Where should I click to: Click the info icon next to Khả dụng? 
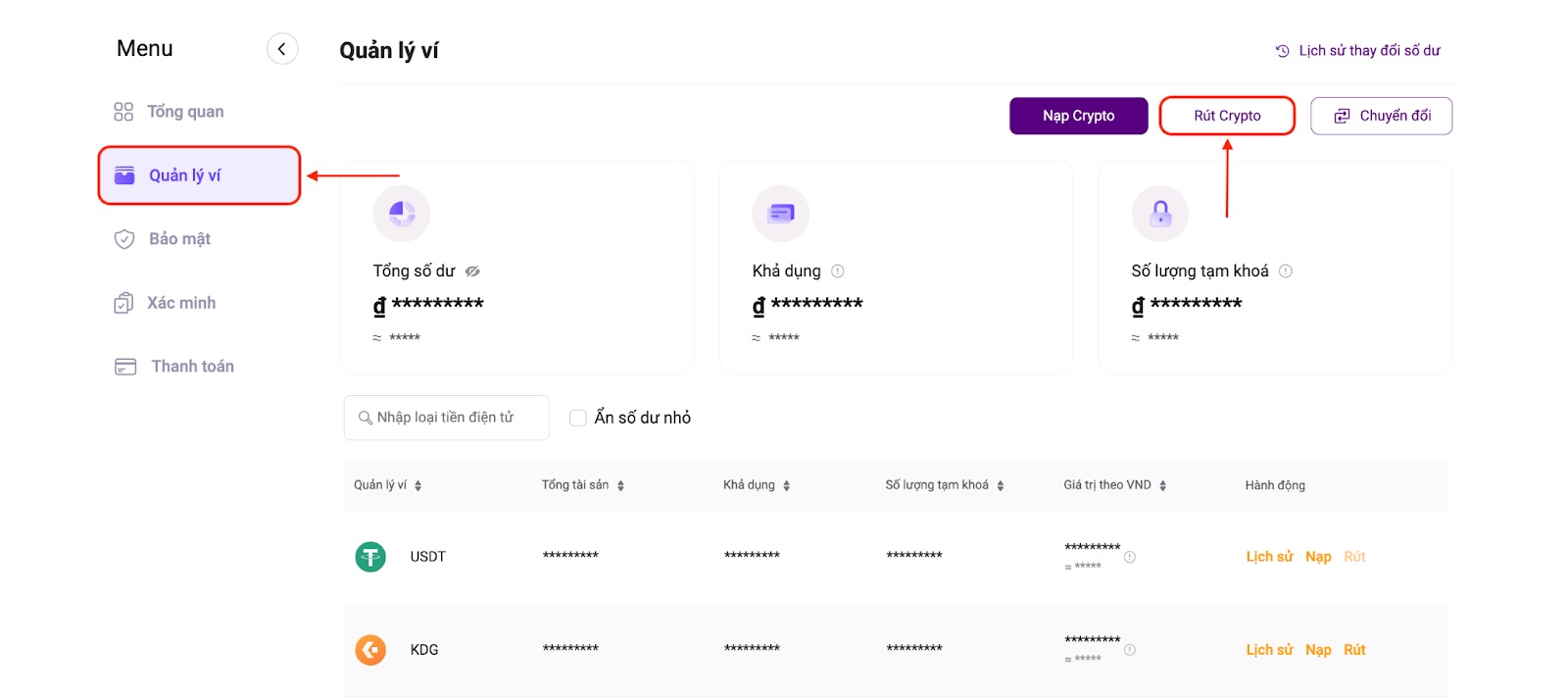pos(838,271)
